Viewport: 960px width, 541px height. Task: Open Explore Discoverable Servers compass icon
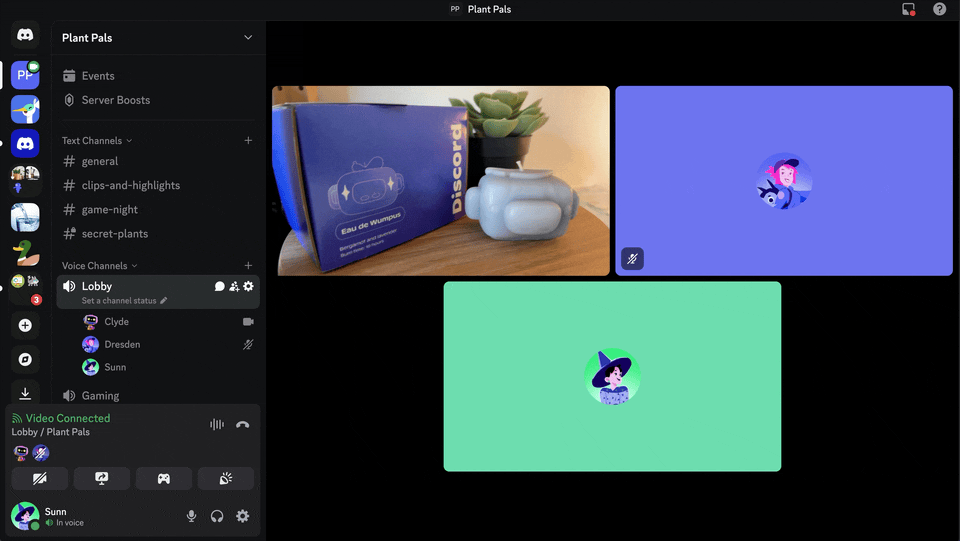(x=25, y=359)
